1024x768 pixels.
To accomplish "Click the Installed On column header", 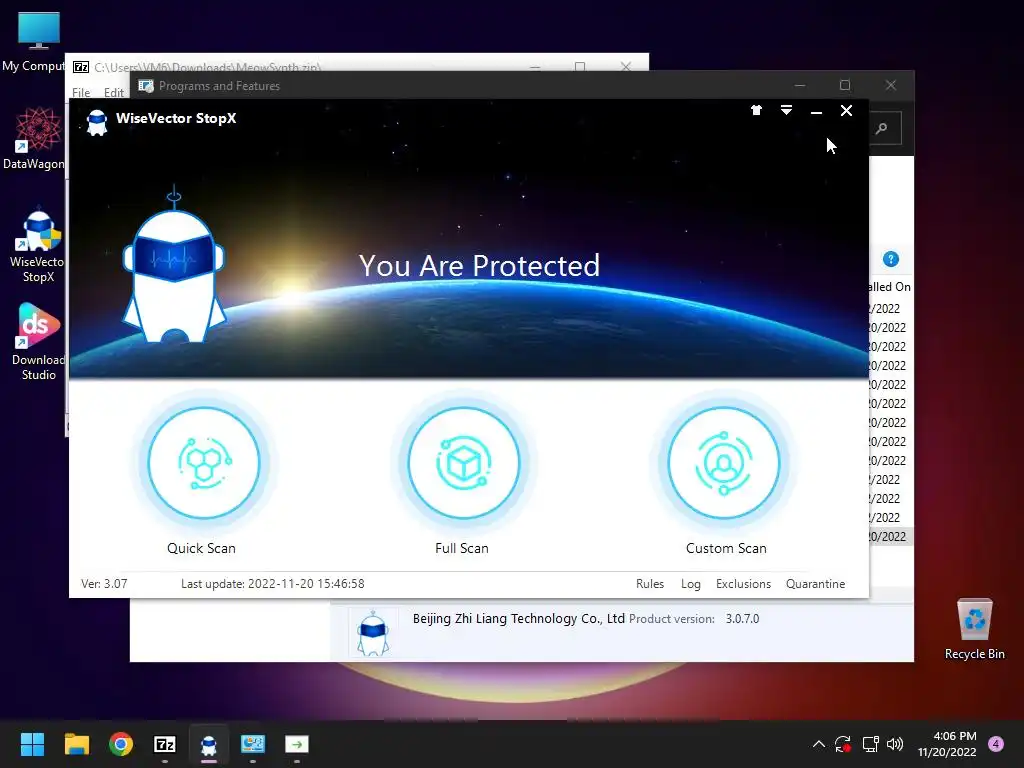I will (x=890, y=287).
